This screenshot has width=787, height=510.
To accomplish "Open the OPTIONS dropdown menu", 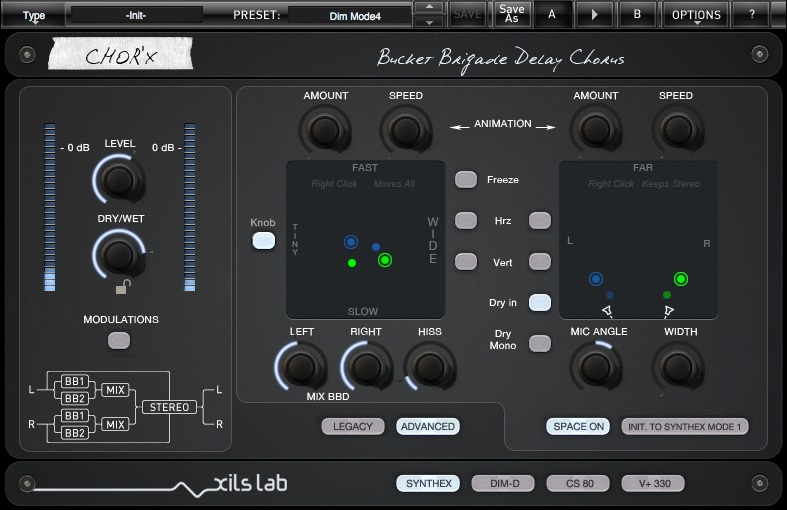I will [696, 15].
